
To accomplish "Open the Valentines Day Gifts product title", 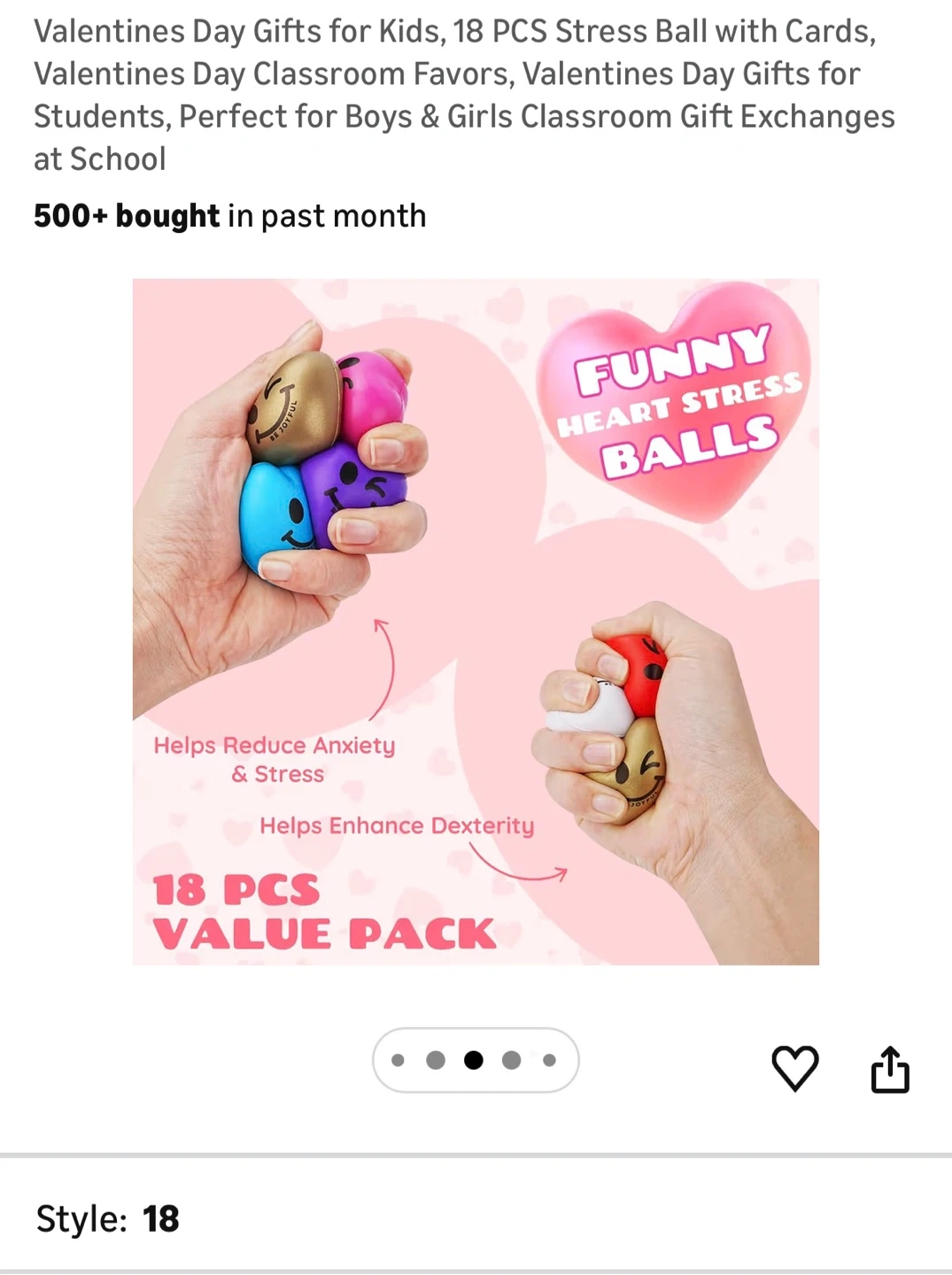I will (464, 95).
